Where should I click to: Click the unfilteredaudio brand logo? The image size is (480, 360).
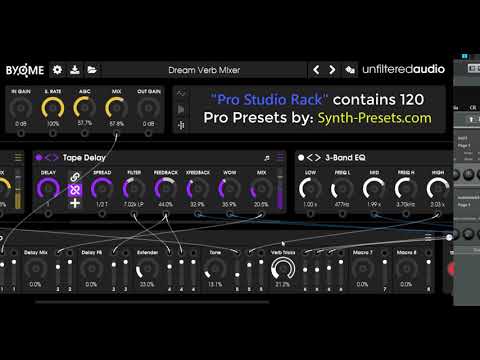[403, 69]
